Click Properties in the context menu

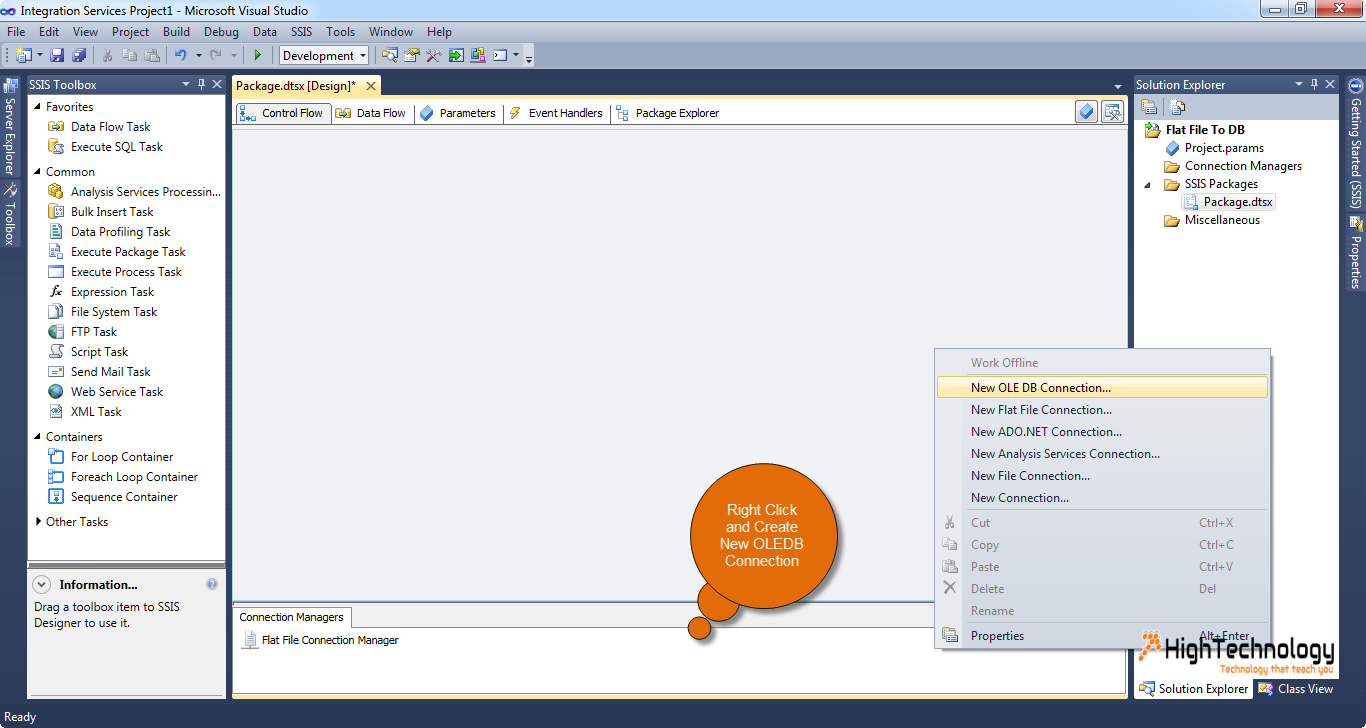coord(1102,636)
